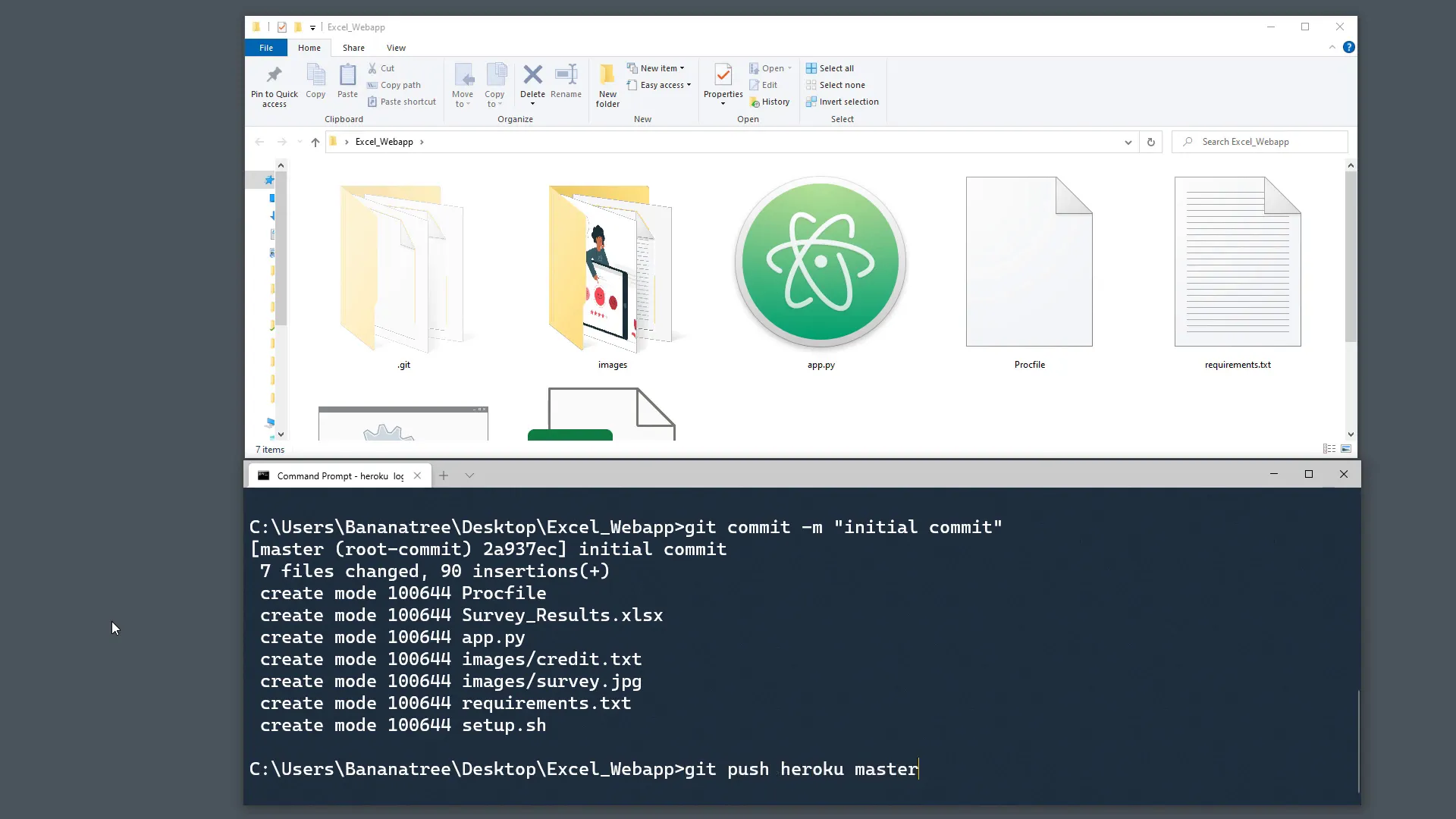
Task: Collapse the ribbon with the small chevron
Action: 1332,47
